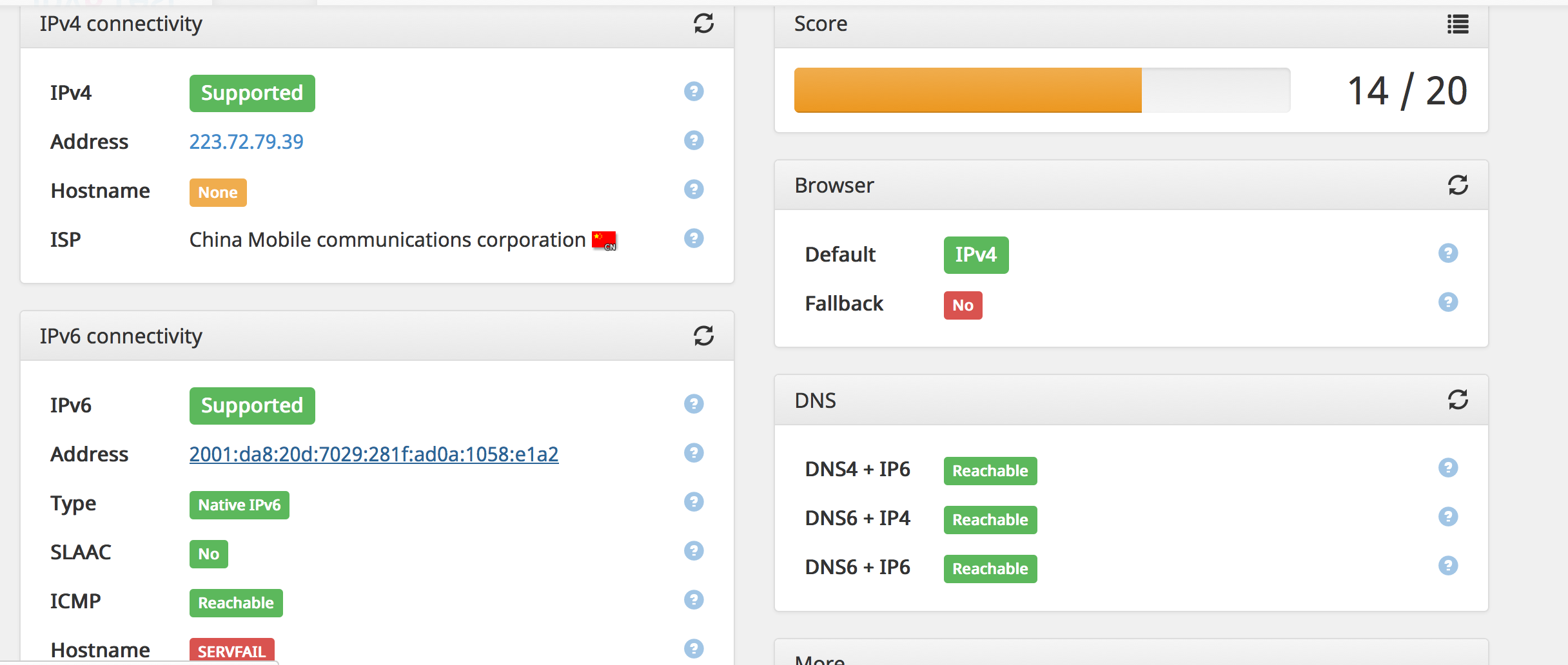Click the ICMP row label
This screenshot has height=665, width=1568.
(75, 601)
